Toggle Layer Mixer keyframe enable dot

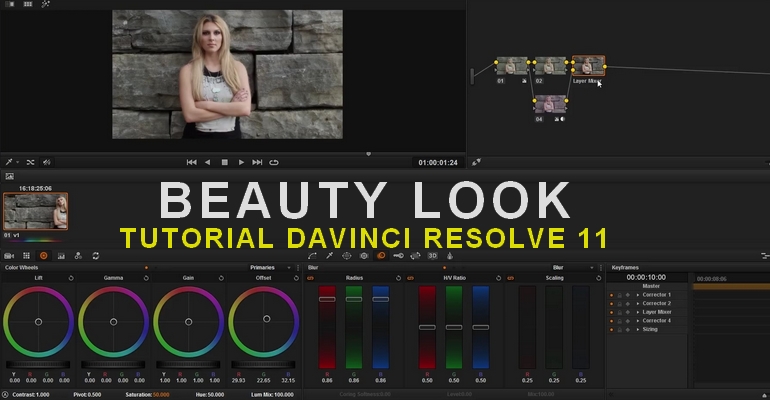tap(611, 312)
